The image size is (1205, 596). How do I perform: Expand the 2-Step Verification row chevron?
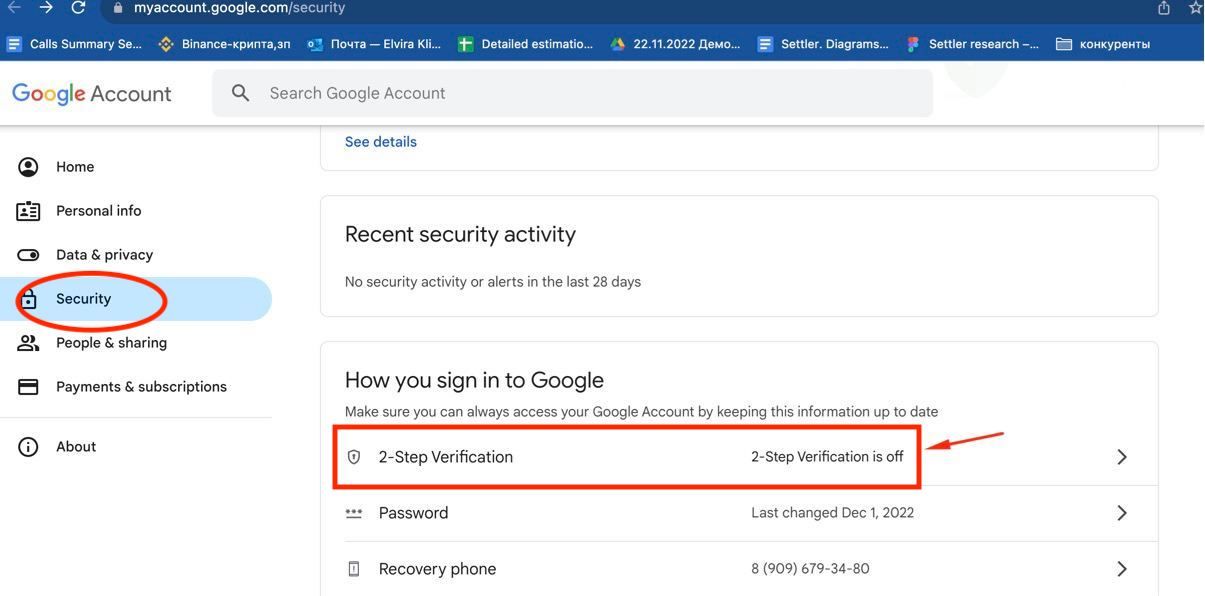(x=1121, y=457)
